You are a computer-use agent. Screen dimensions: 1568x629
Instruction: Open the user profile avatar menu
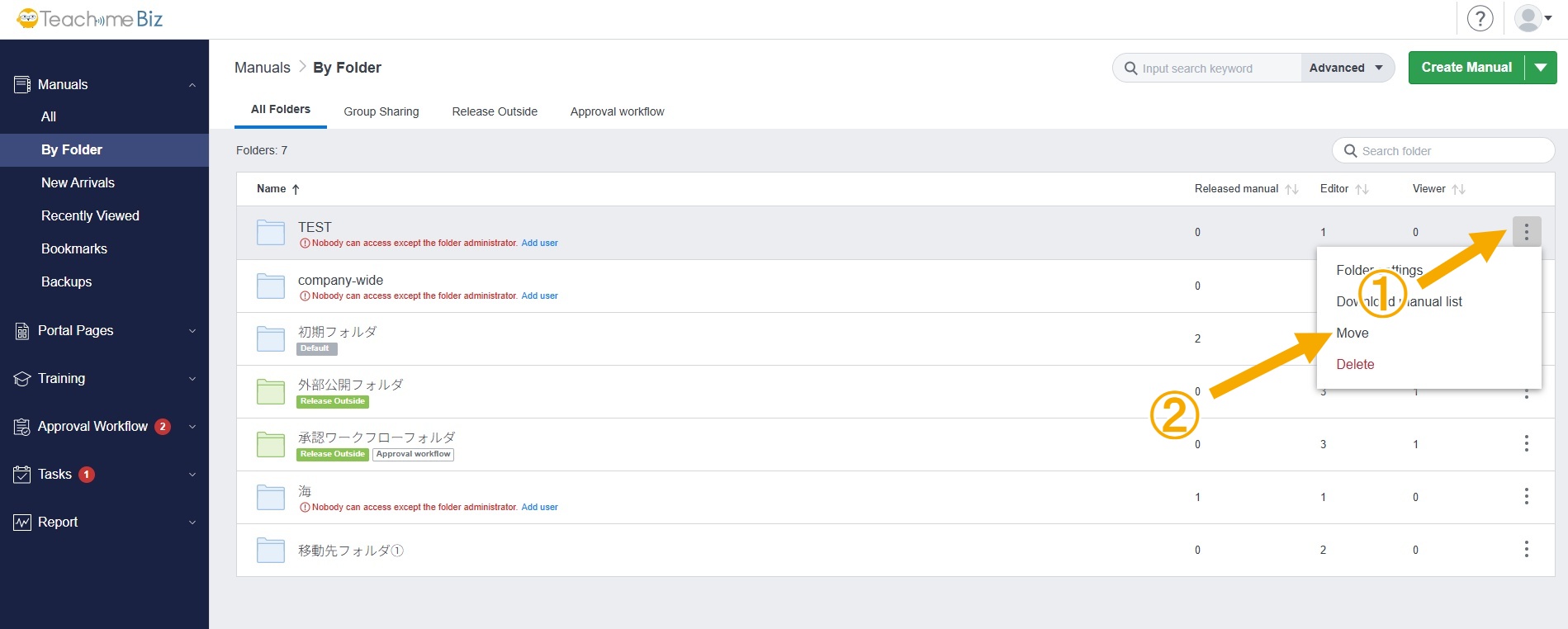tap(1532, 18)
